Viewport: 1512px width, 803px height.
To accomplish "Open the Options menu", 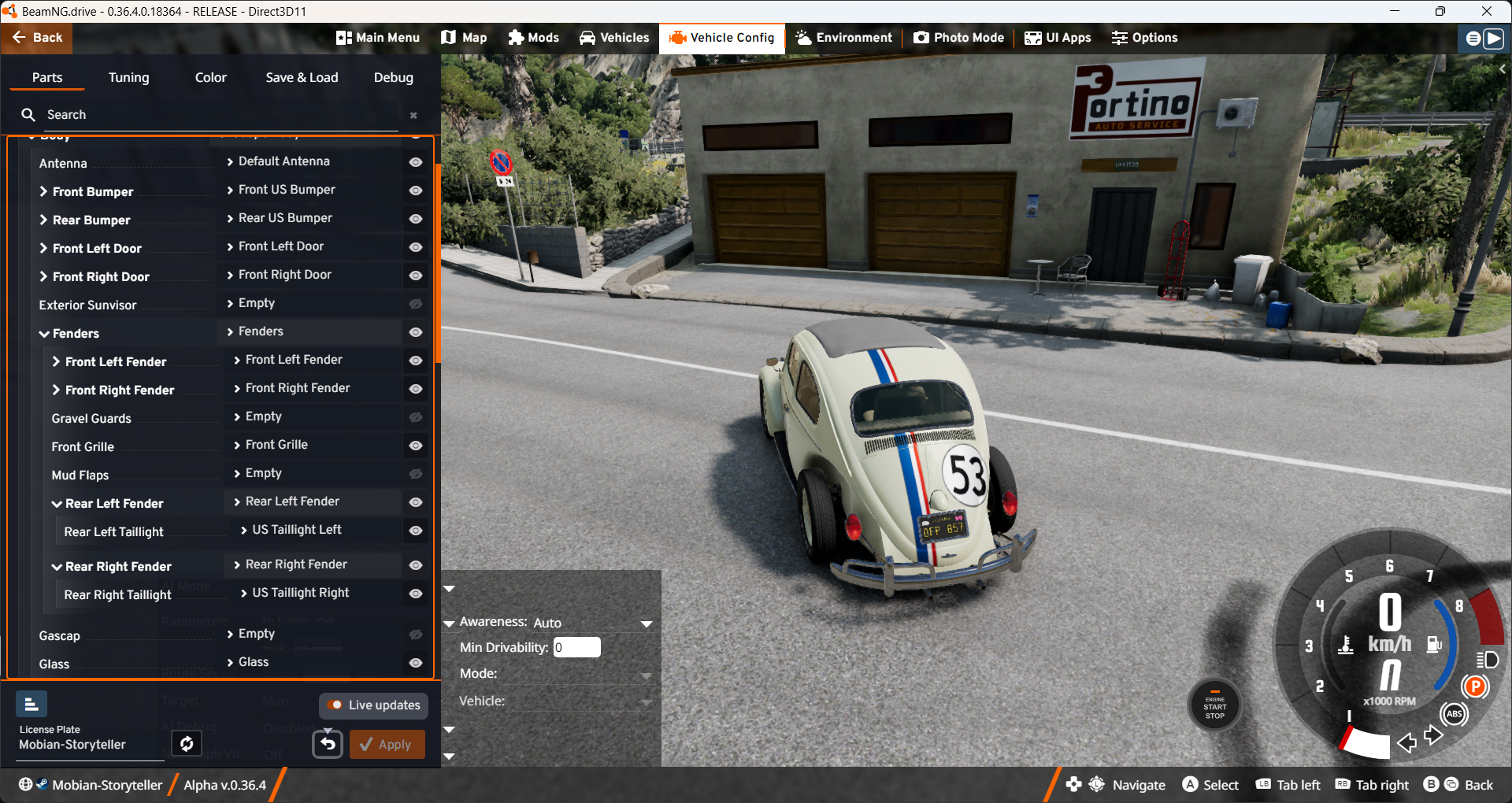I will (x=1144, y=38).
